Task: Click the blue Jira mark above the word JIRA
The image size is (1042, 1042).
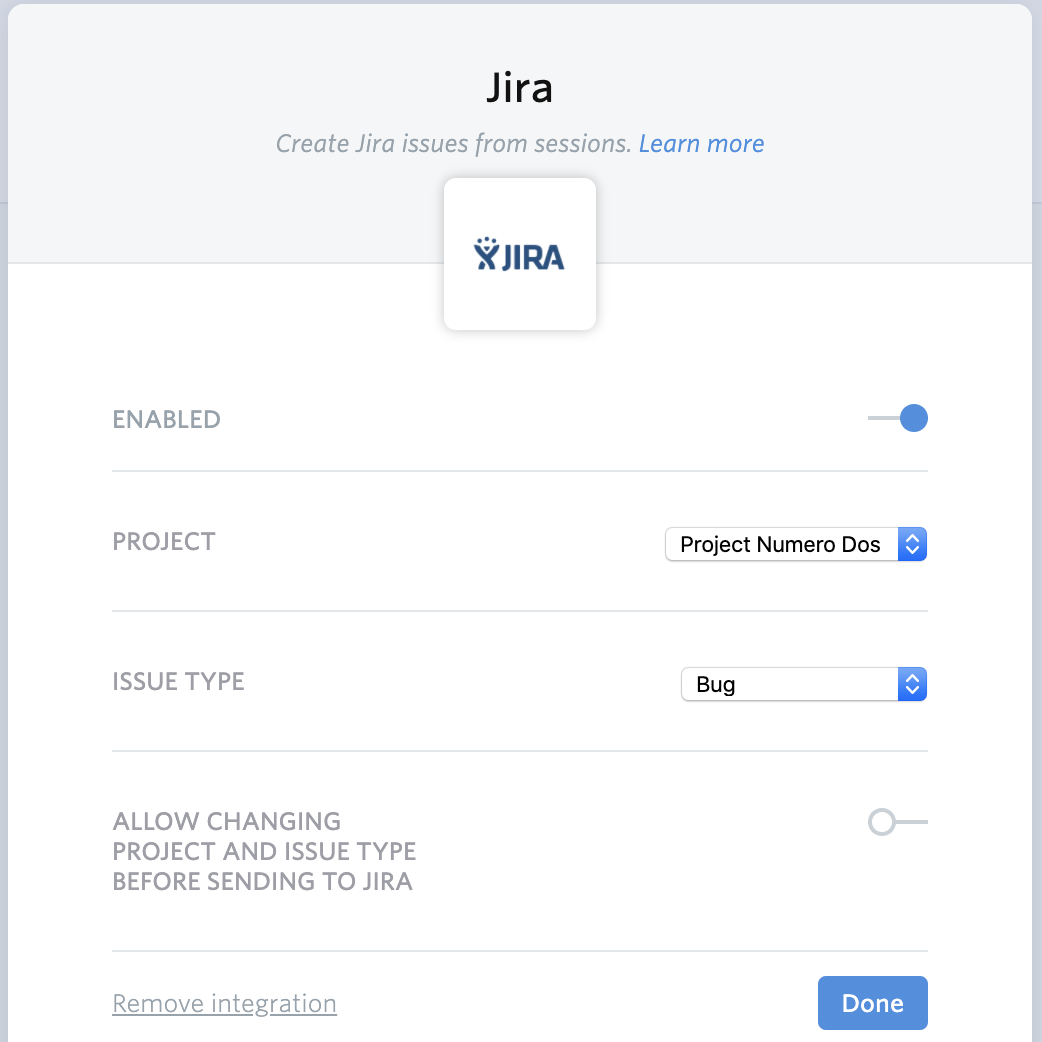Action: point(487,246)
